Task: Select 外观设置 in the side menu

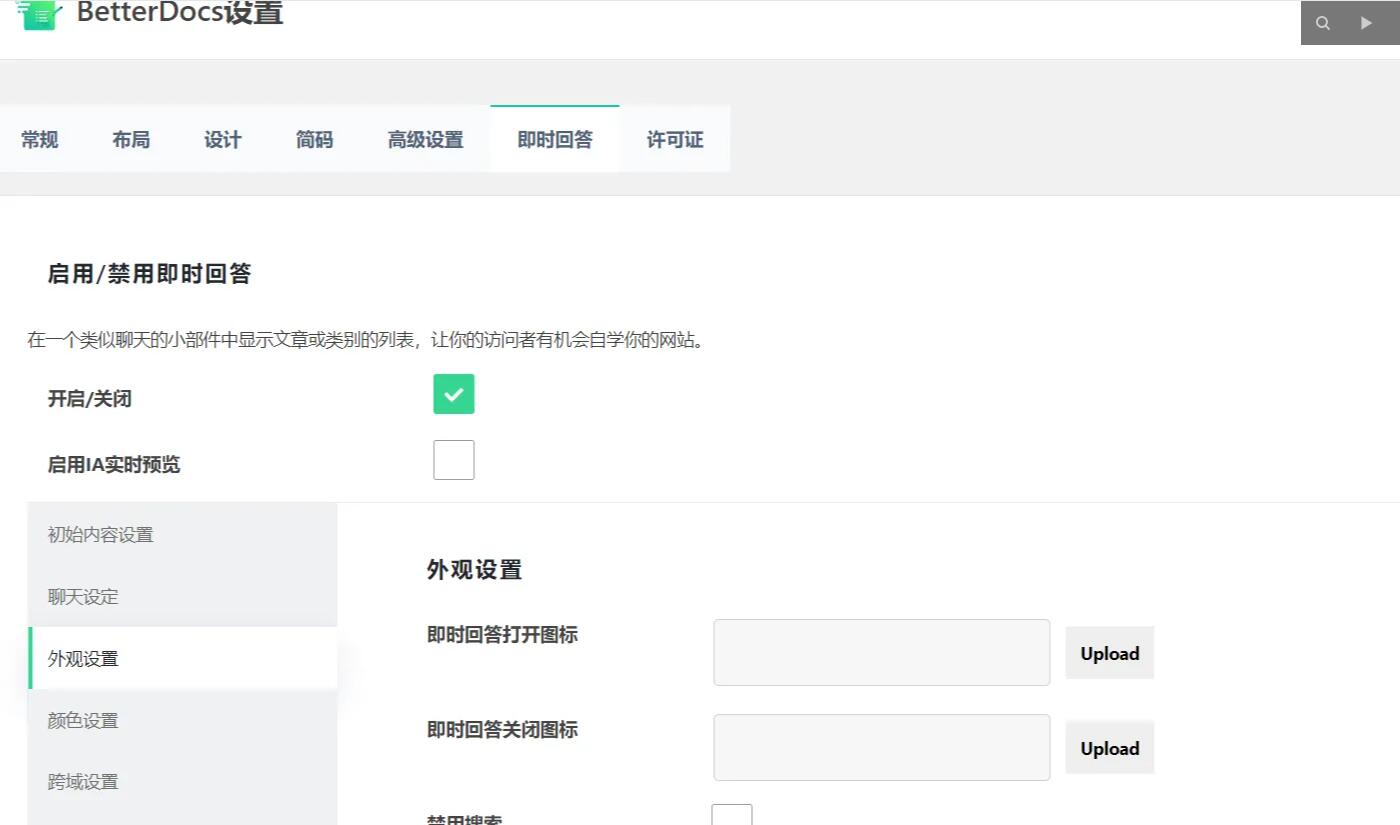Action: click(x=182, y=659)
